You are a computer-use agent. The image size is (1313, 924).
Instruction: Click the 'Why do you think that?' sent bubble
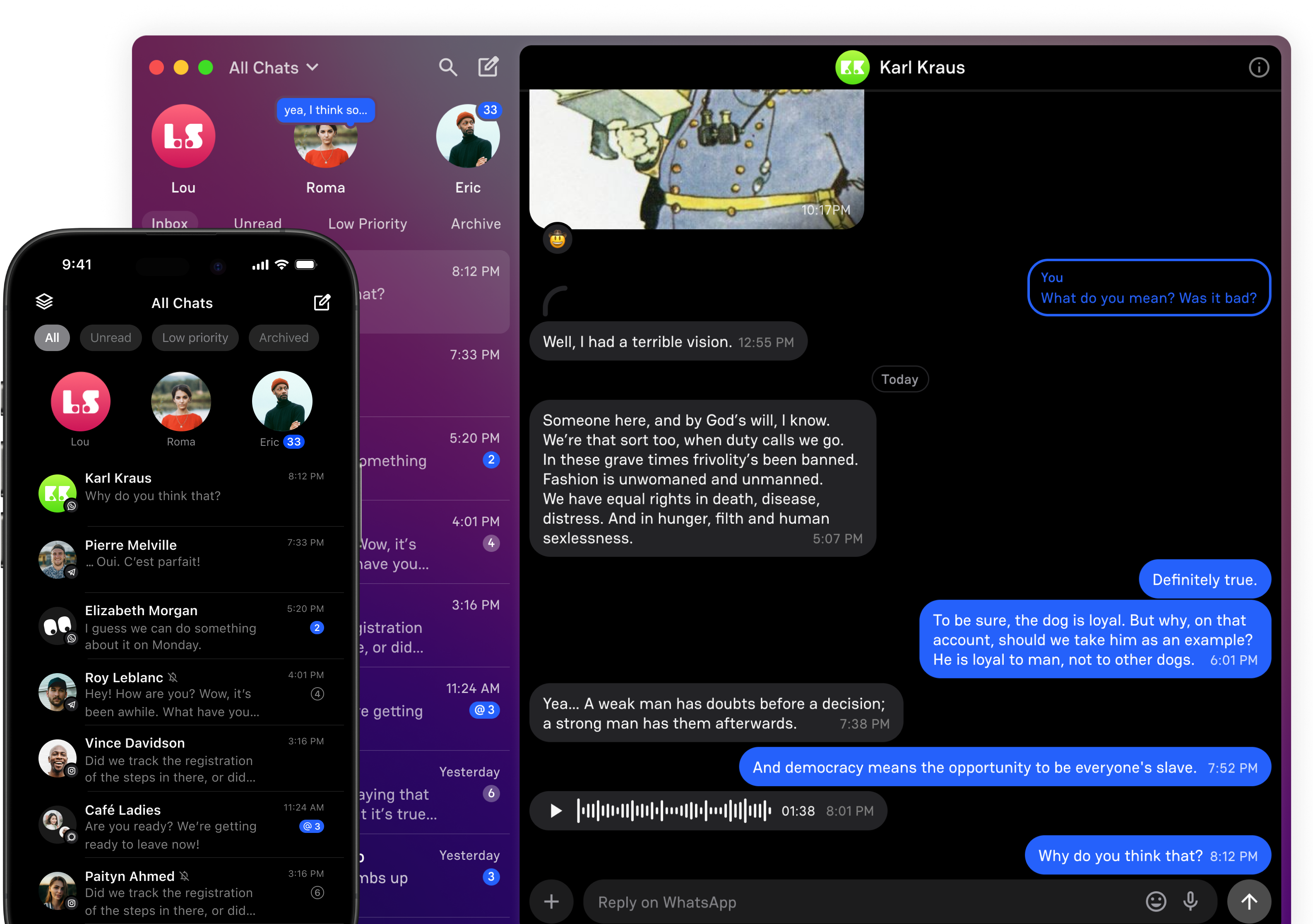[x=1148, y=855]
